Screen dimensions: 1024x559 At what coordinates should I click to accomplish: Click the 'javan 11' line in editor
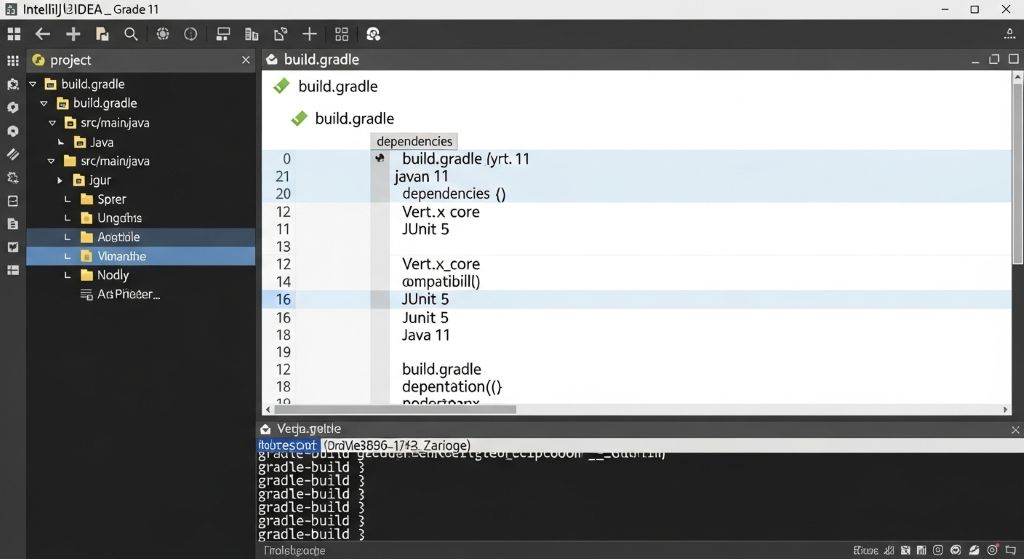pos(421,176)
